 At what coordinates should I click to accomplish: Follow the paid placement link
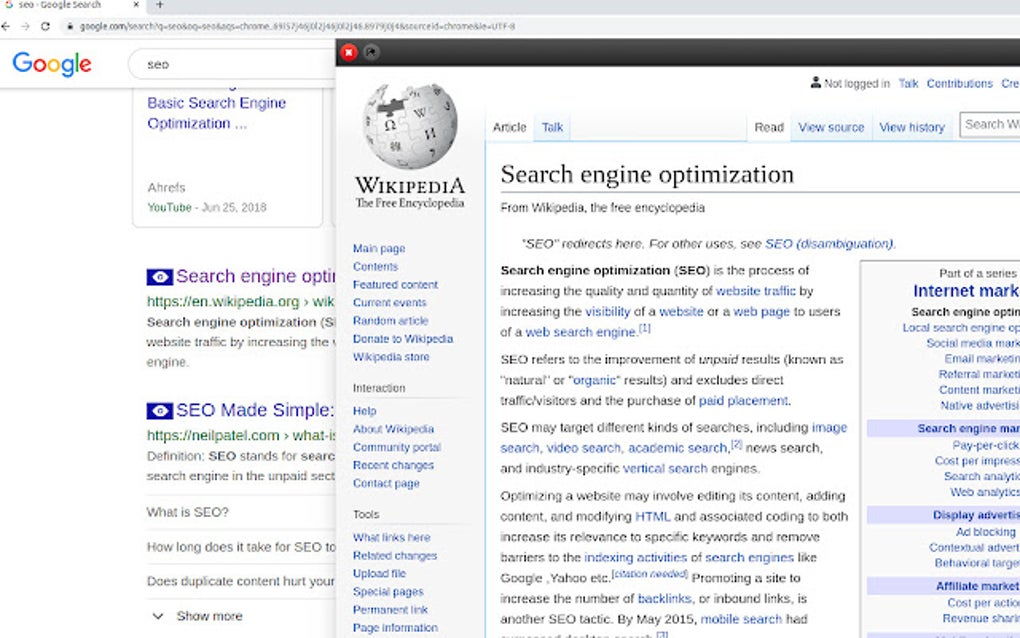743,401
